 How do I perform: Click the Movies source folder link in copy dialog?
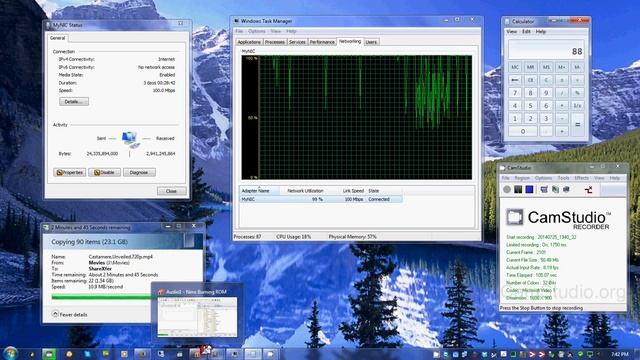96,263
